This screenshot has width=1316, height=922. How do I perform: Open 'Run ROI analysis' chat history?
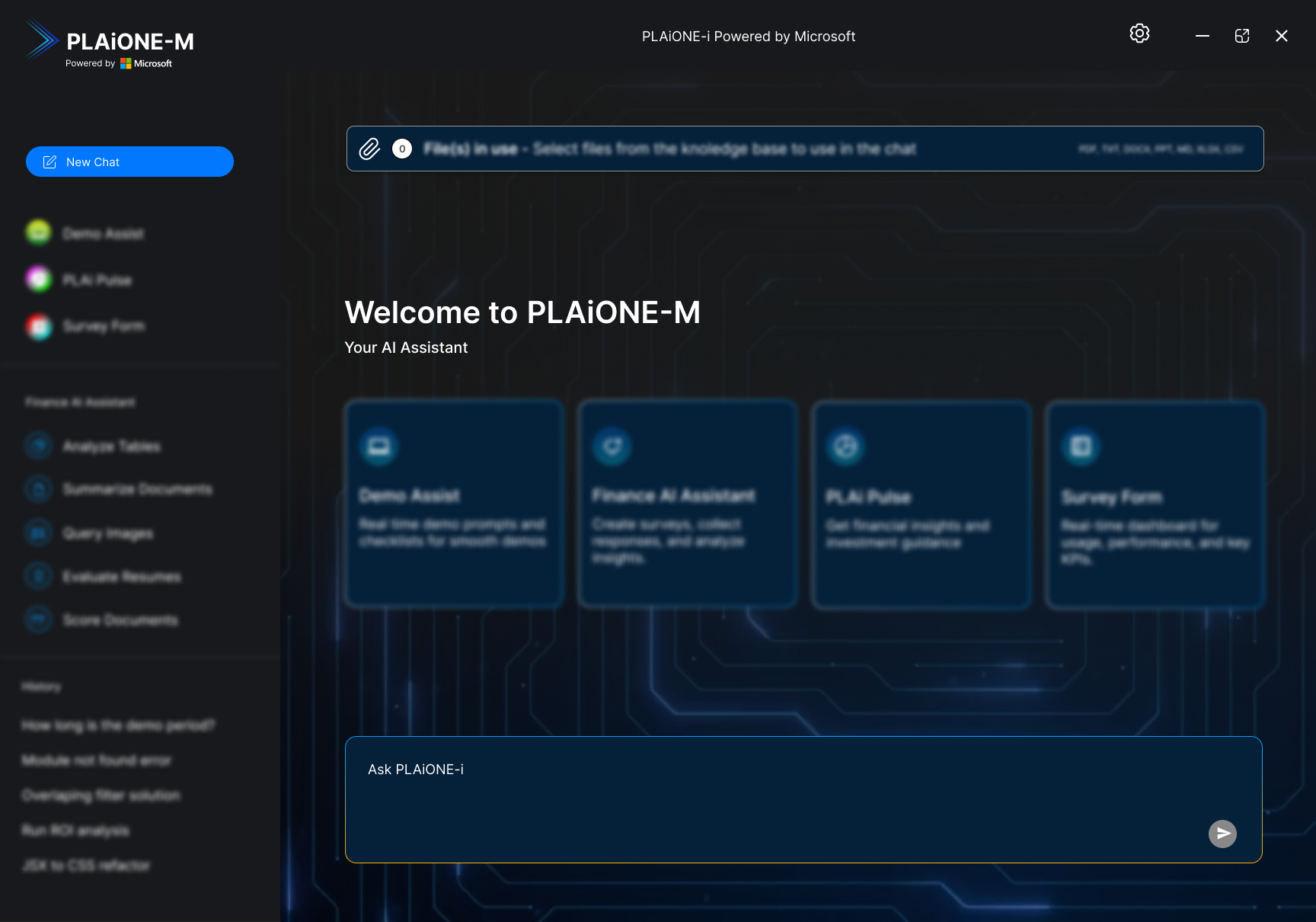point(76,831)
